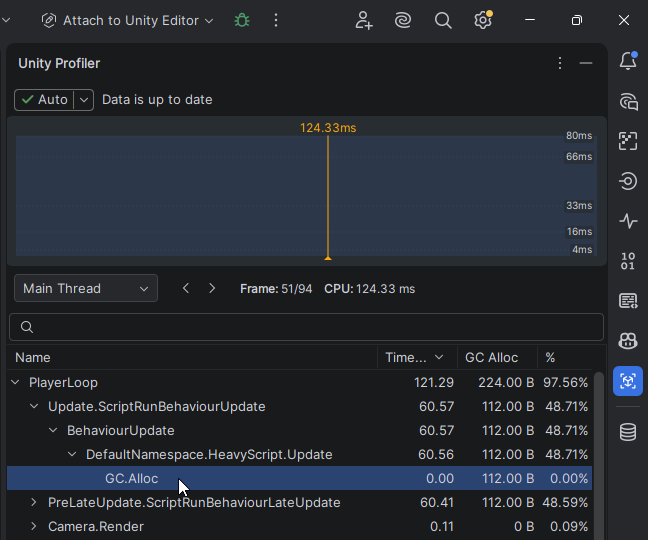Click the table vertical scrollbar
The height and width of the screenshot is (540, 648).
click(598, 454)
